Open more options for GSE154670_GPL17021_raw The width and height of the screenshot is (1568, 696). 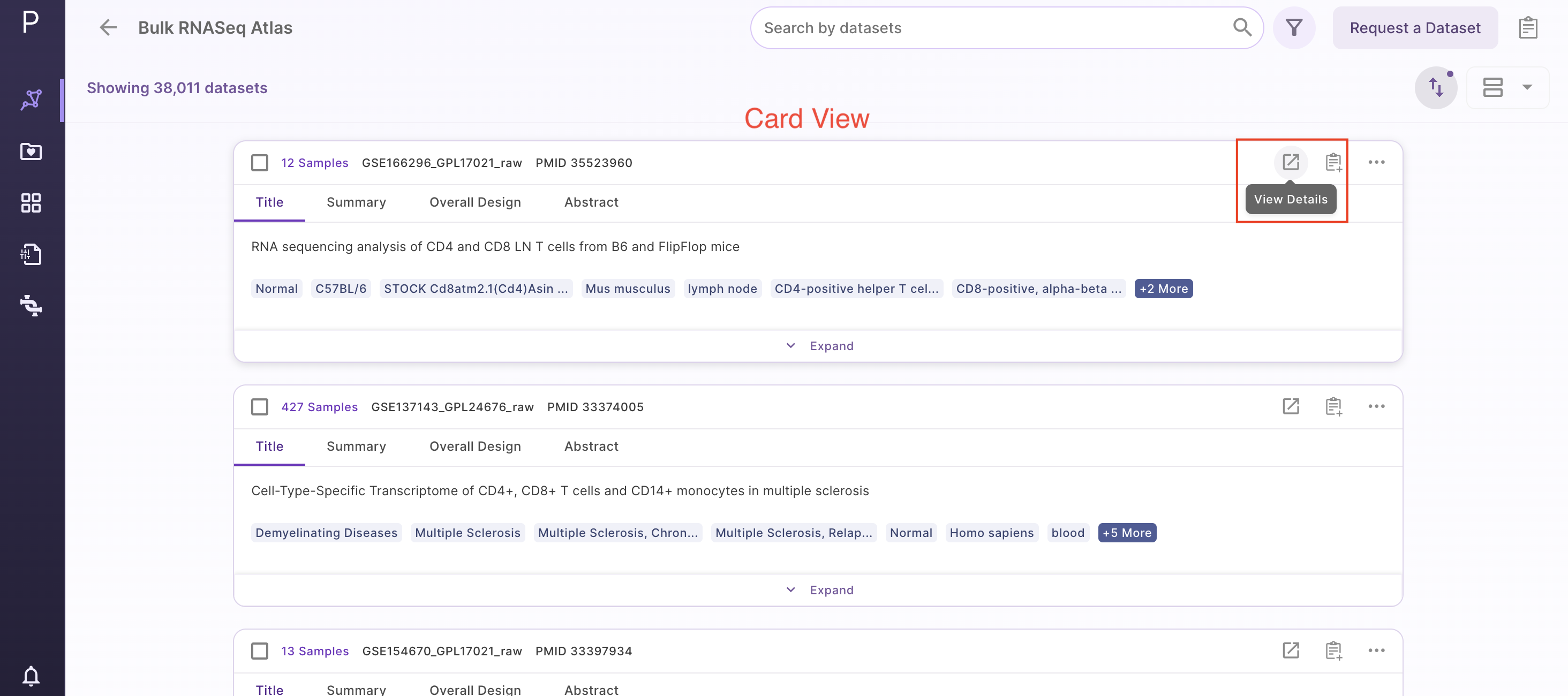[x=1376, y=650]
